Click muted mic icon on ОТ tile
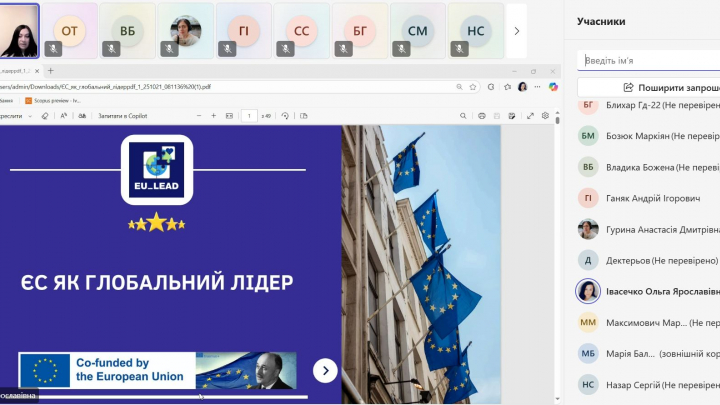 [x=53, y=49]
